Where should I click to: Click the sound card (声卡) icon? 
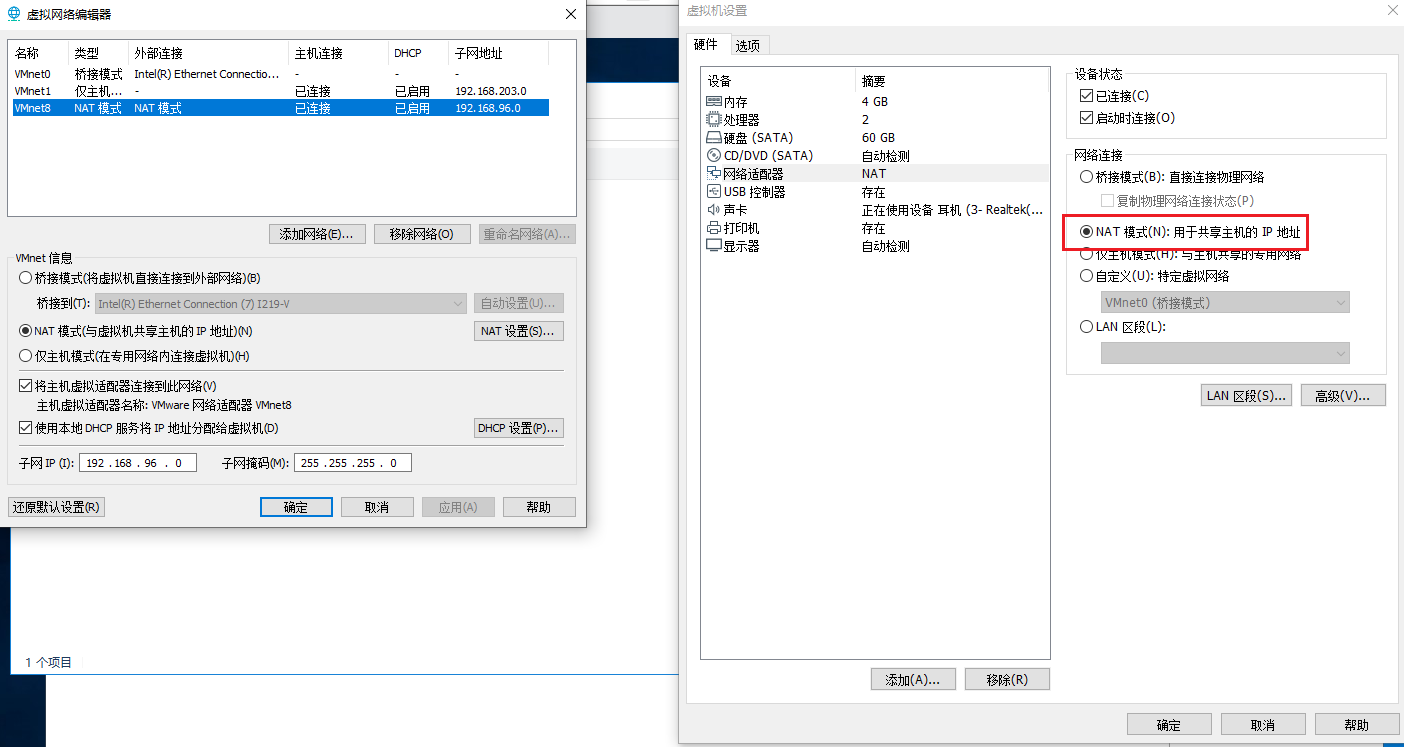(714, 210)
